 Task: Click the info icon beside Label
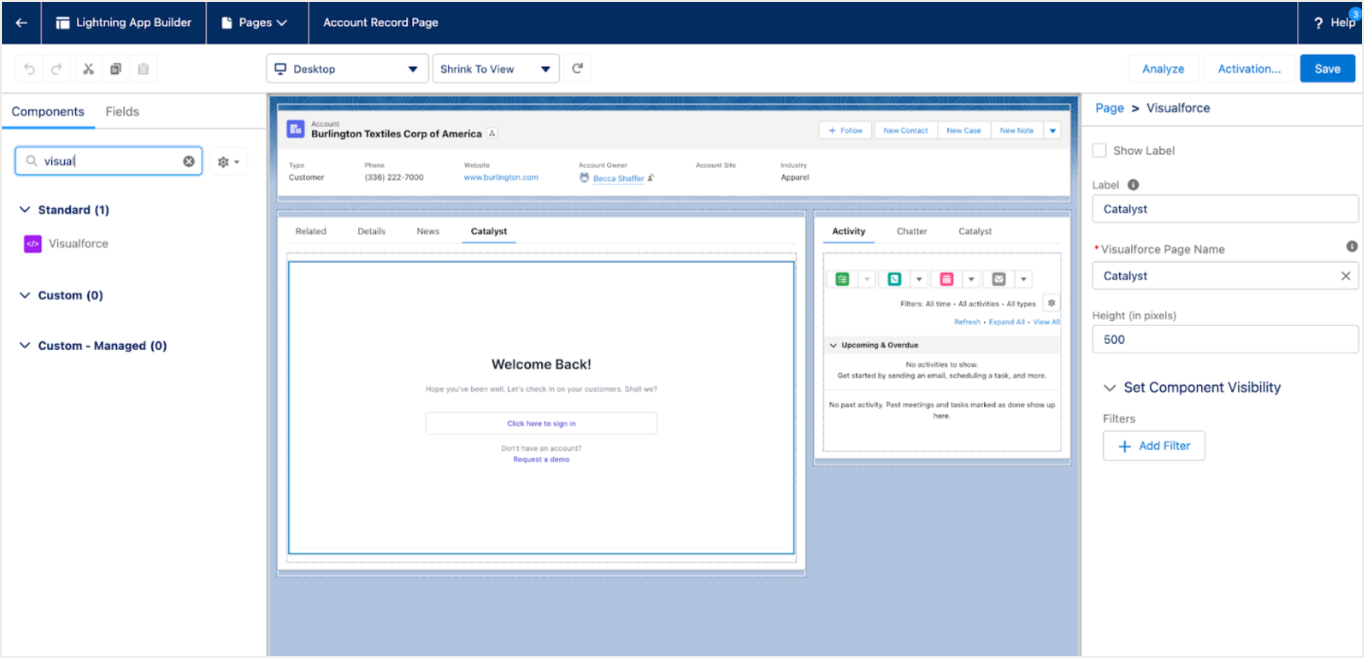pos(1133,185)
